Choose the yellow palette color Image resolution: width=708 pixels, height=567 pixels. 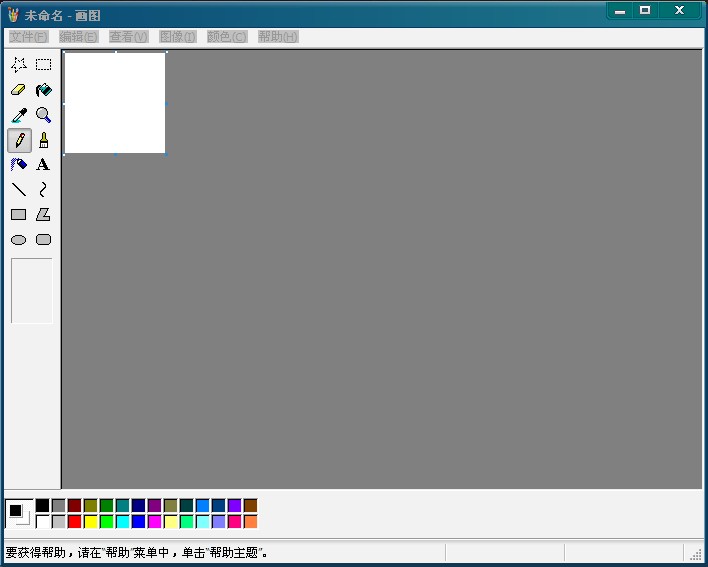(91, 522)
